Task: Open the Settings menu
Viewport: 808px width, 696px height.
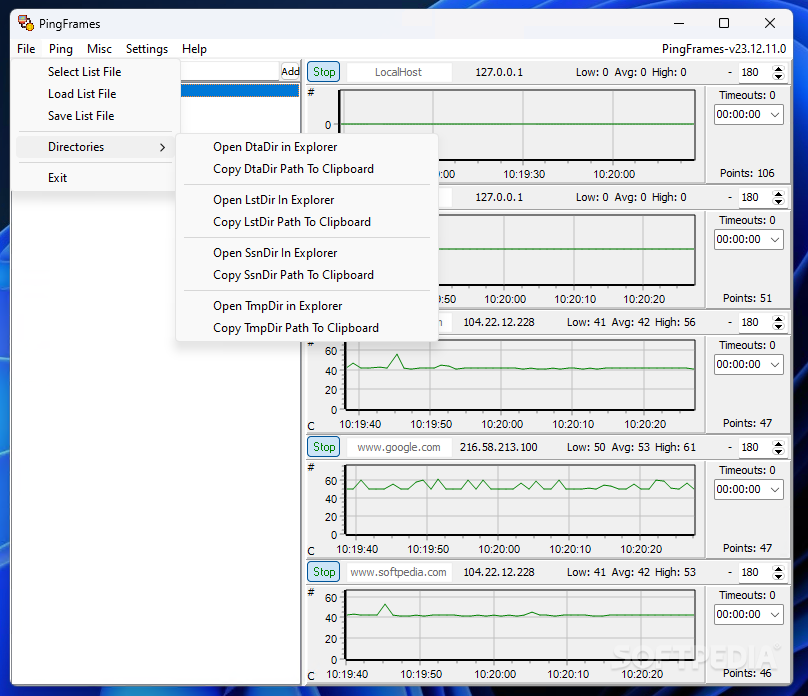Action: tap(147, 49)
